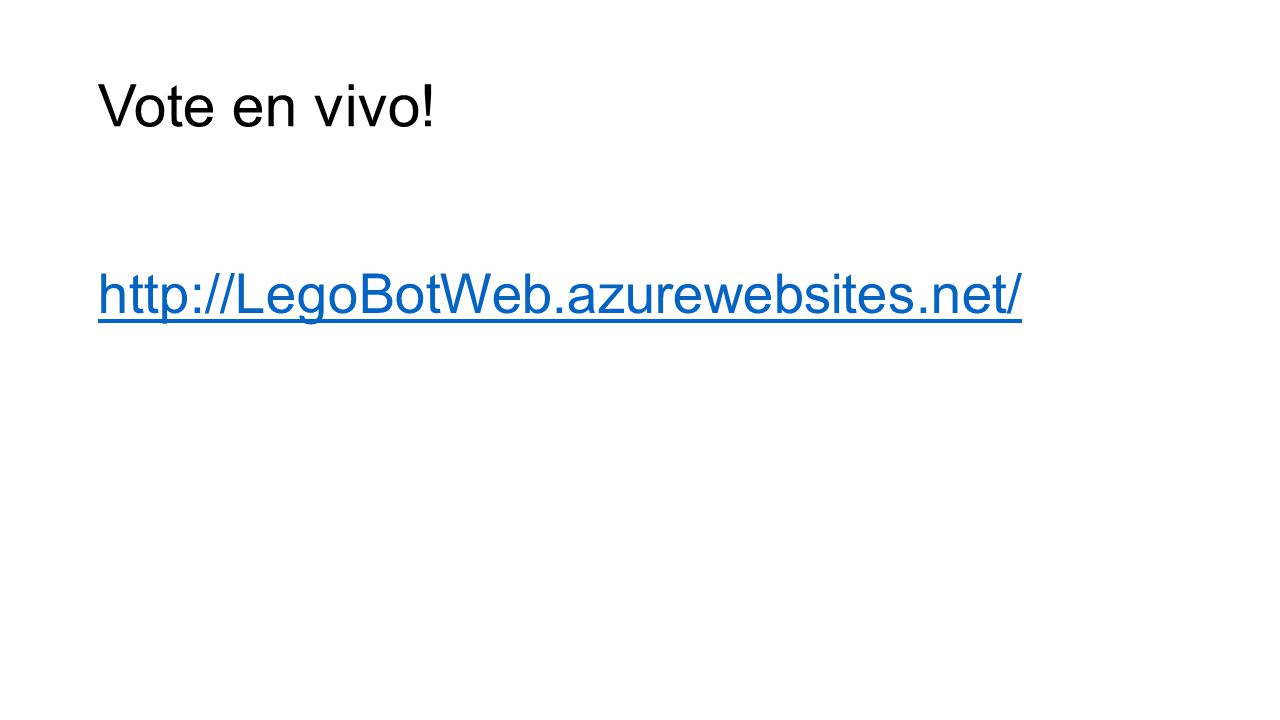Screen dimensions: 1280x720
Task: Click the exclamation mark in the title
Action: pos(429,106)
